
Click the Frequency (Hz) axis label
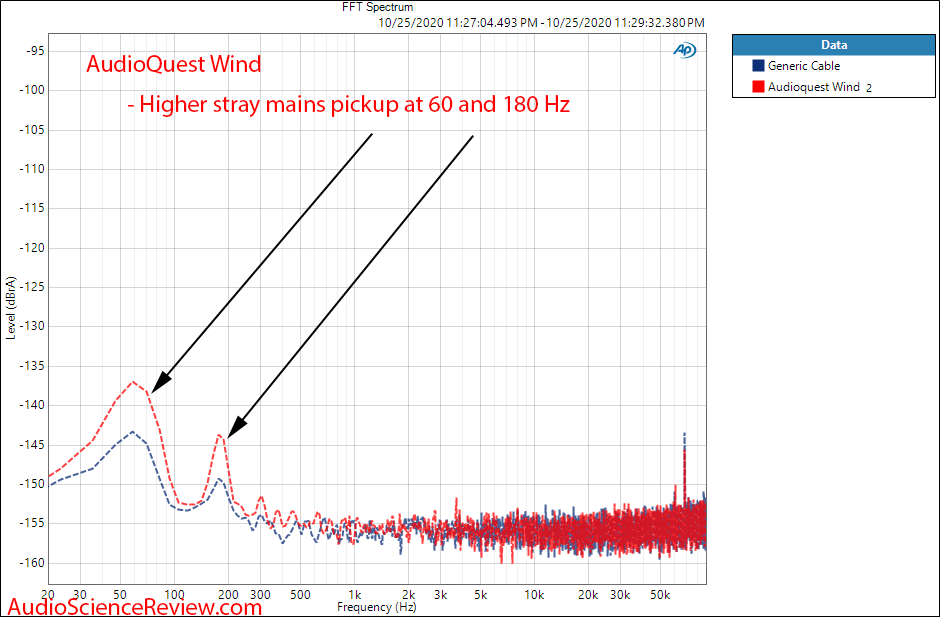click(376, 607)
